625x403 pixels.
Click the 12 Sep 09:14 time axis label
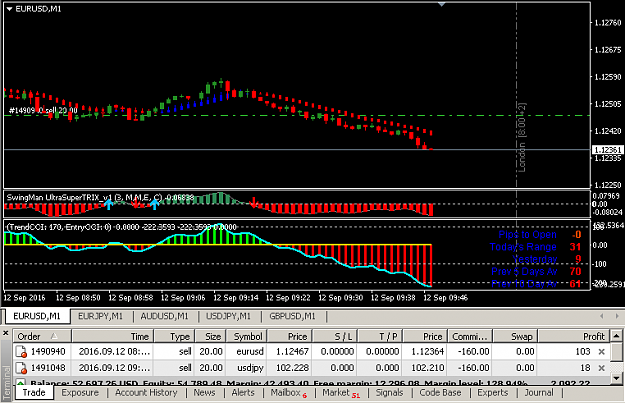coord(236,298)
